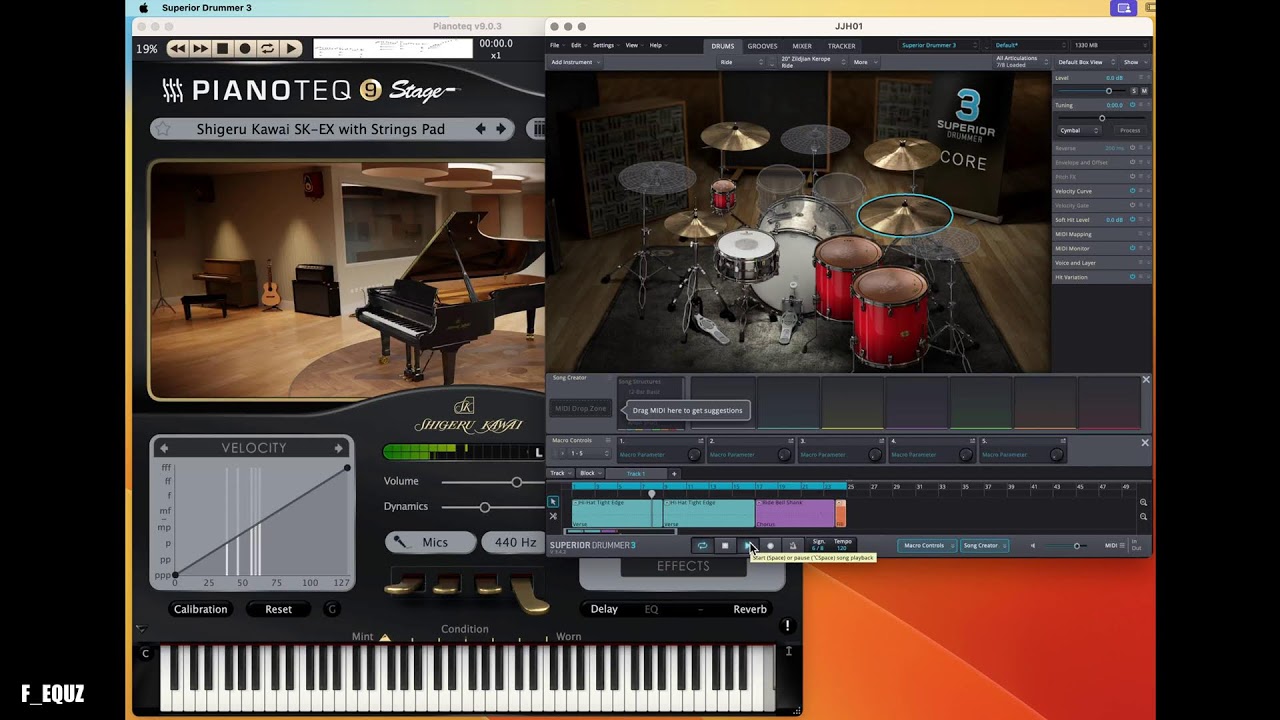The width and height of the screenshot is (1280, 720).
Task: Toggle the Velocity Curve power button
Action: click(x=1132, y=191)
